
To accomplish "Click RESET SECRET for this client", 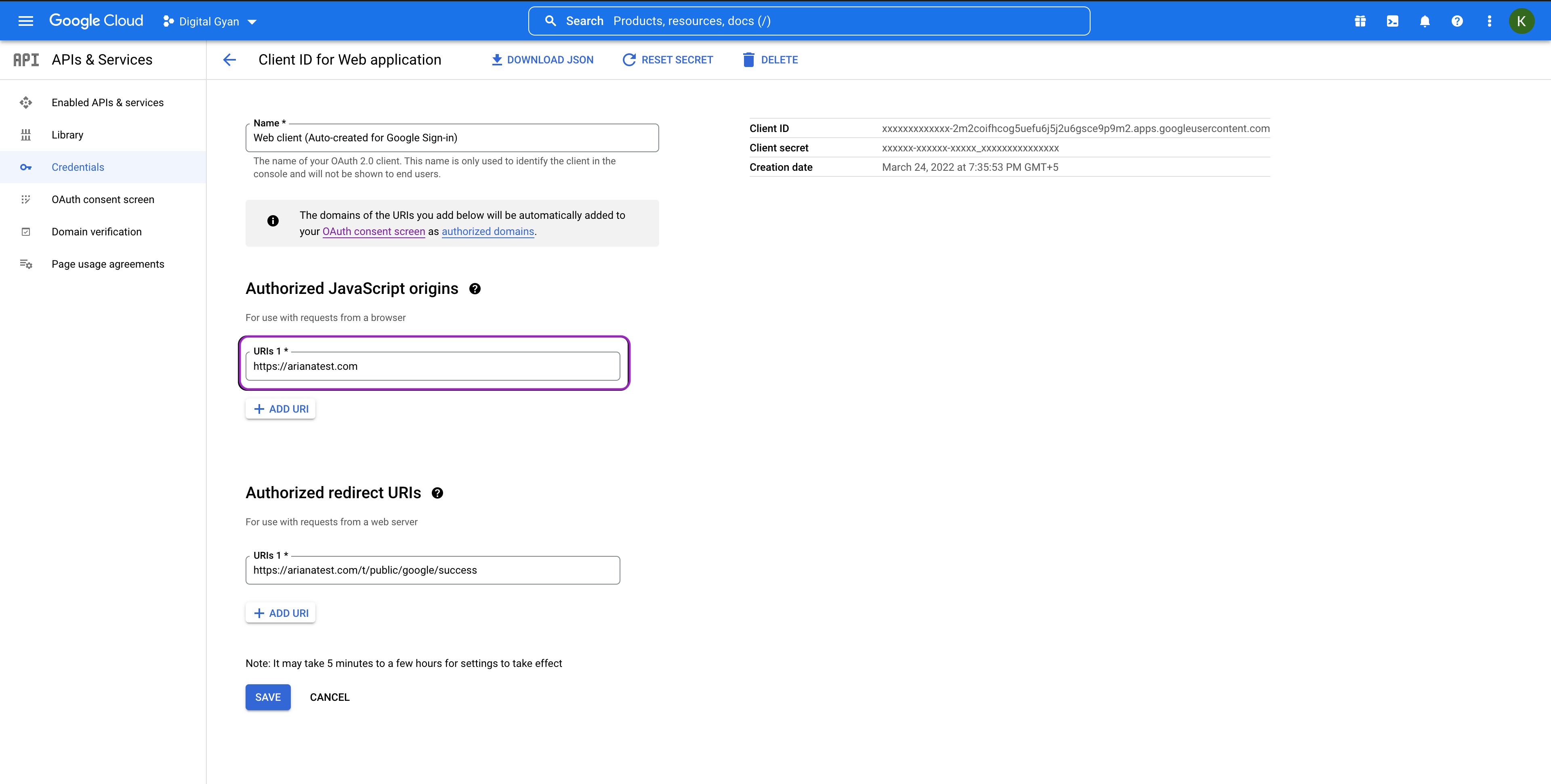I will pos(667,59).
